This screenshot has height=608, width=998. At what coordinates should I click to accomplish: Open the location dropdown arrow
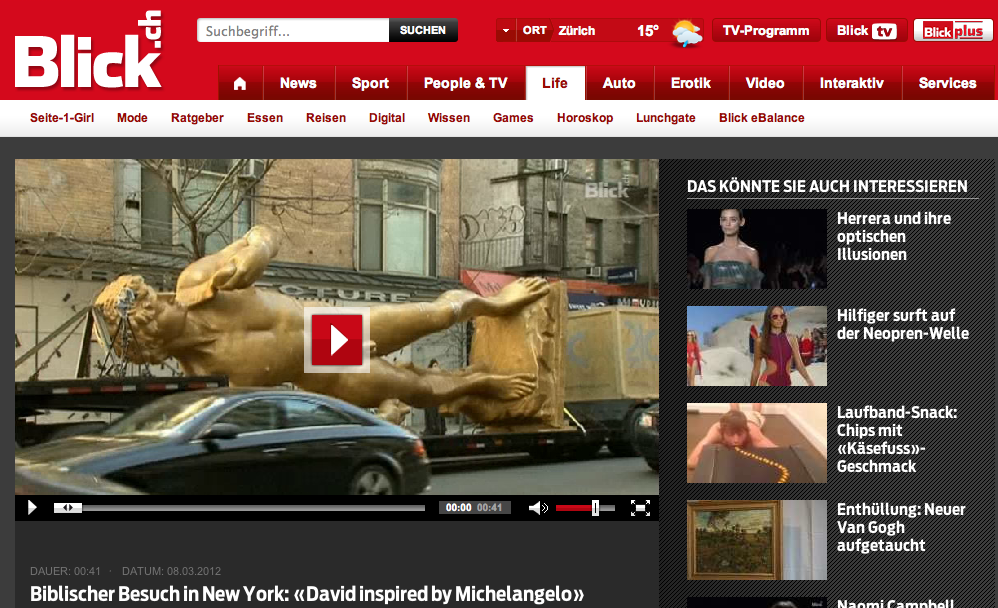506,31
